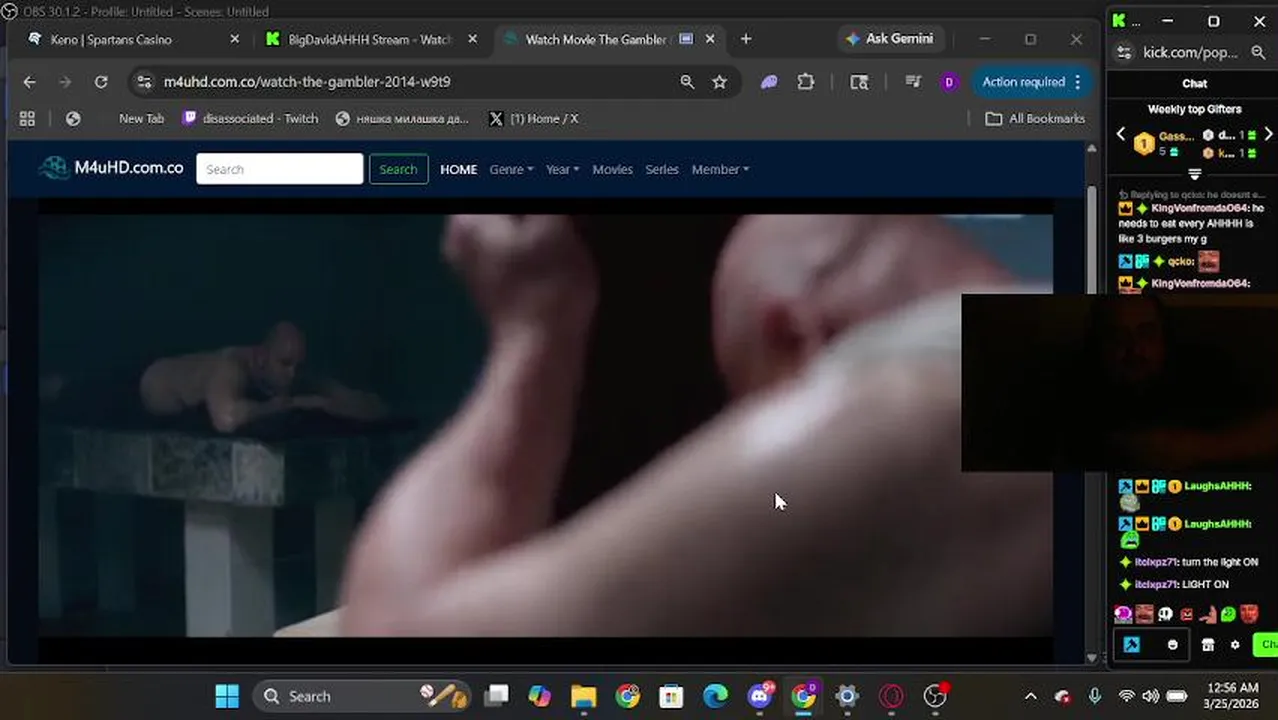Open the disassociated - Twitch bookmark
Image resolution: width=1278 pixels, height=720 pixels.
pos(250,118)
